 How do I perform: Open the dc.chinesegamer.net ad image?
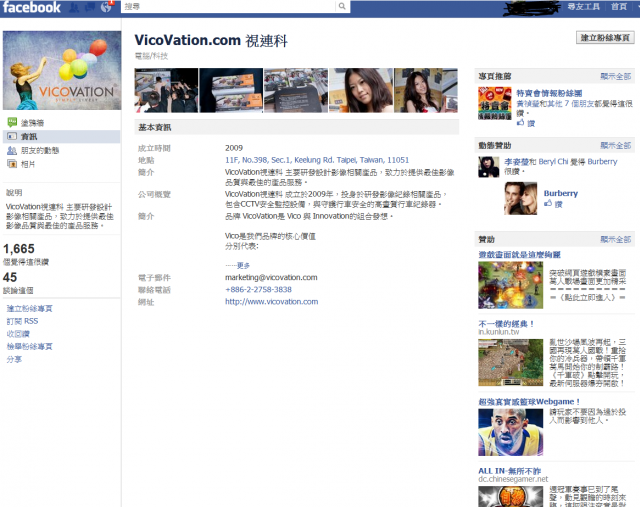pos(511,496)
